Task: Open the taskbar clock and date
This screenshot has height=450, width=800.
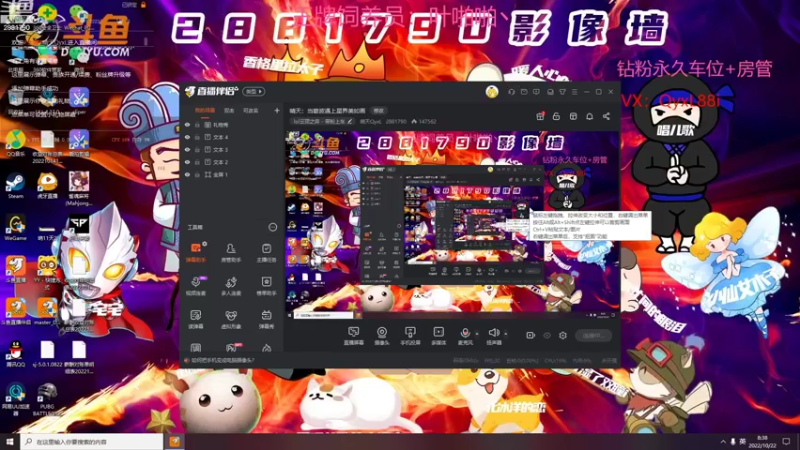Action: [762, 442]
